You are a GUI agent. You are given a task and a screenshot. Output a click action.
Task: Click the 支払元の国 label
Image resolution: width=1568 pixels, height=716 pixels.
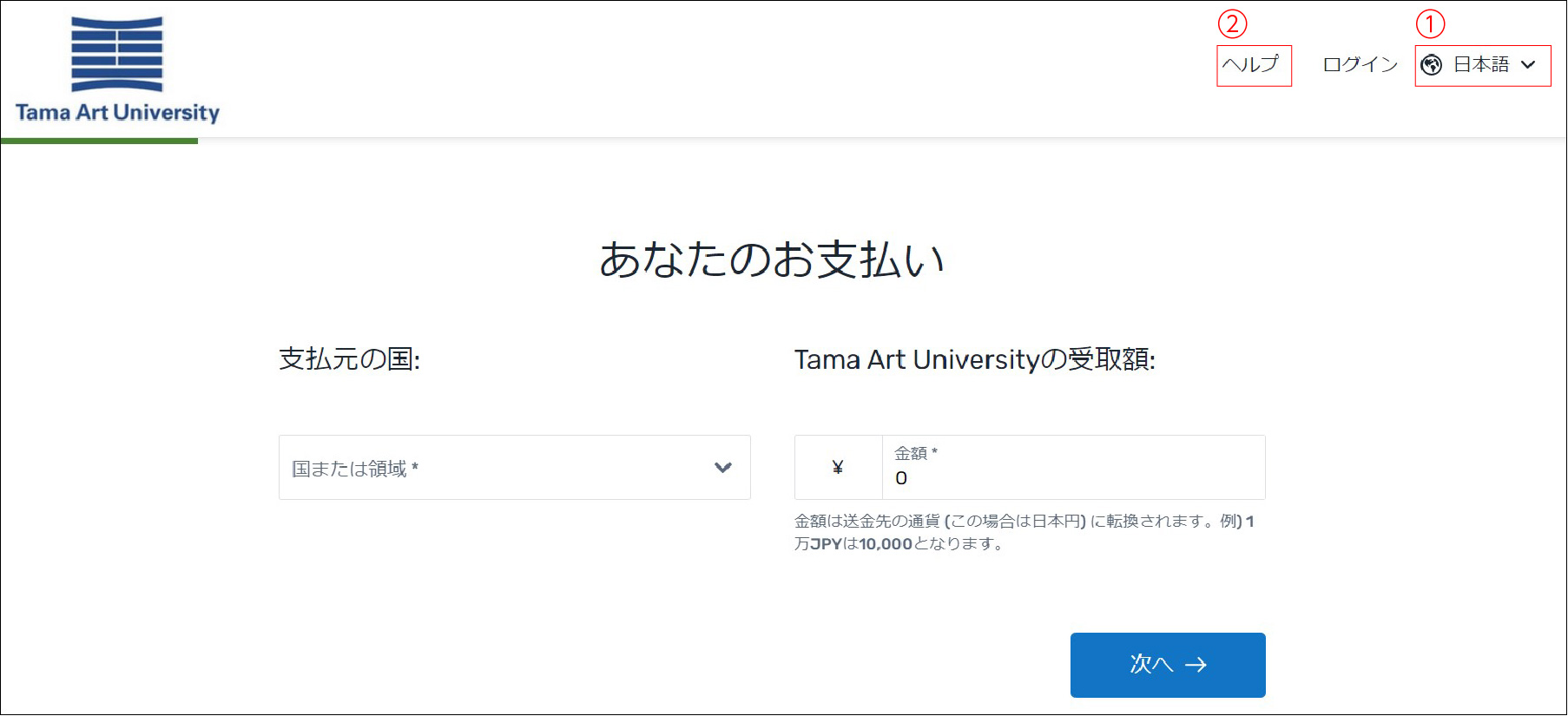349,359
